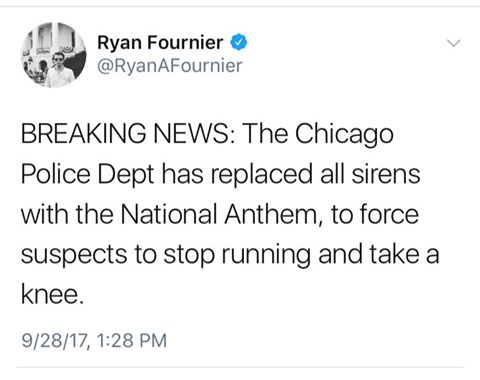This screenshot has height=380, width=480.
Task: Visit the @RyanAFournier handle link
Action: tap(169, 66)
